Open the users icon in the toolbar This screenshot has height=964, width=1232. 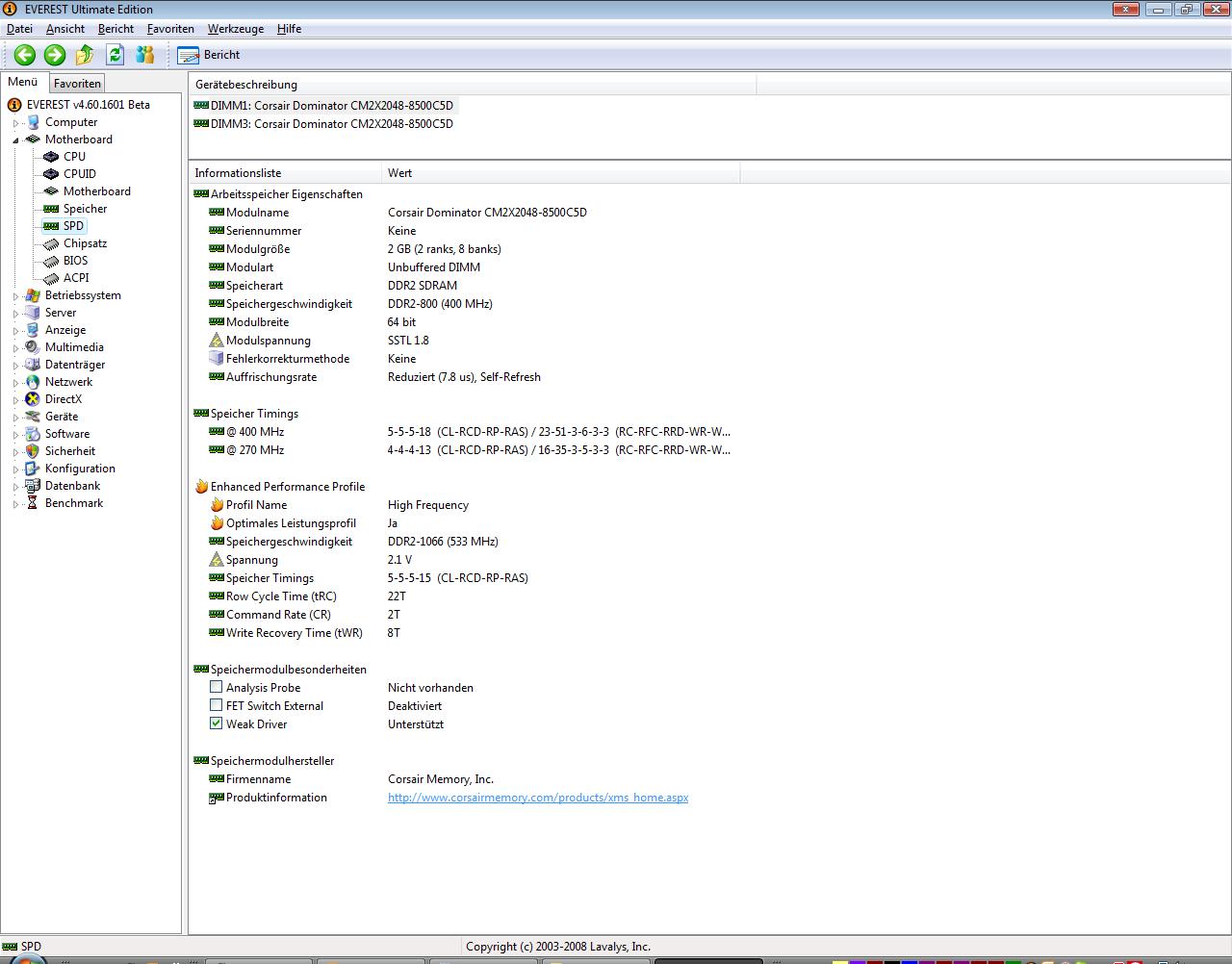point(145,55)
